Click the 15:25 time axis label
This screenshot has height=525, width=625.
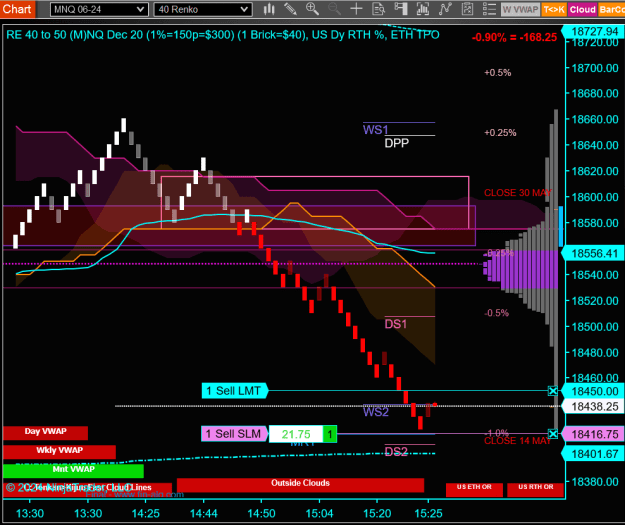pos(428,513)
